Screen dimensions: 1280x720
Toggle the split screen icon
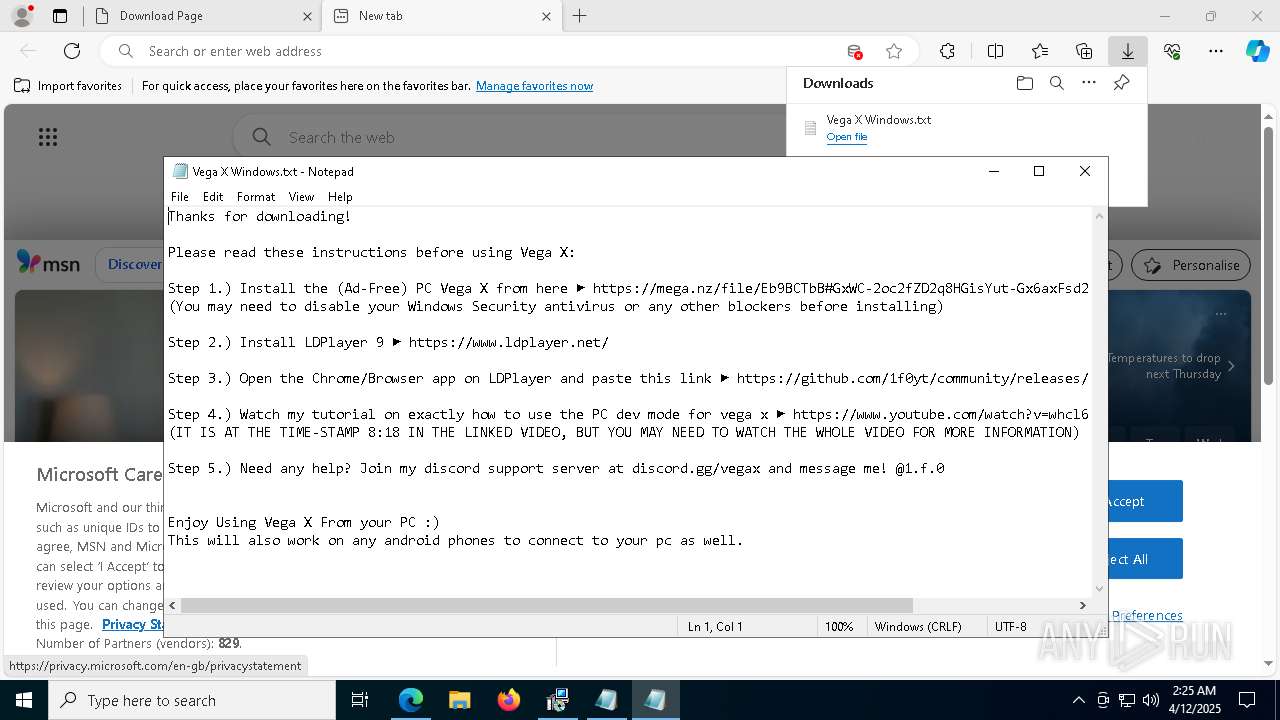(995, 51)
